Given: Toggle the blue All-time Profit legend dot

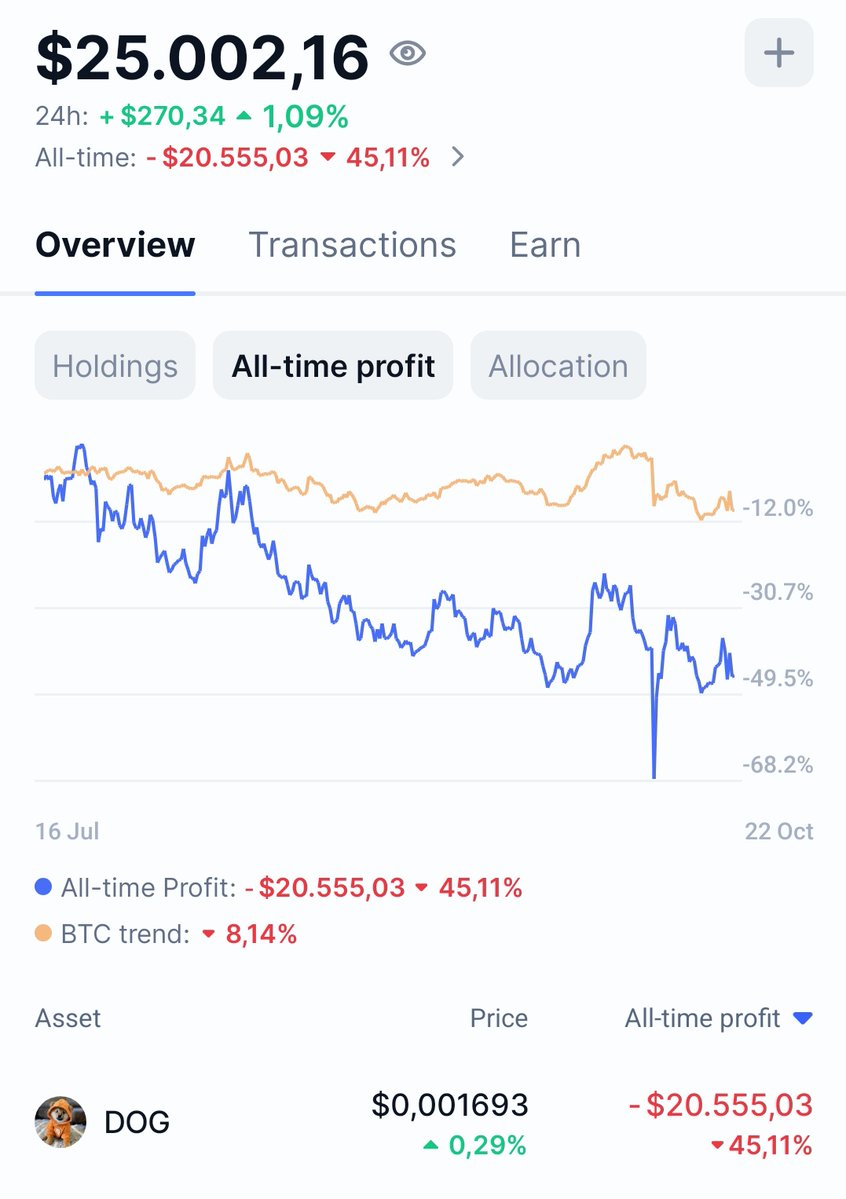Looking at the screenshot, I should (x=43, y=887).
